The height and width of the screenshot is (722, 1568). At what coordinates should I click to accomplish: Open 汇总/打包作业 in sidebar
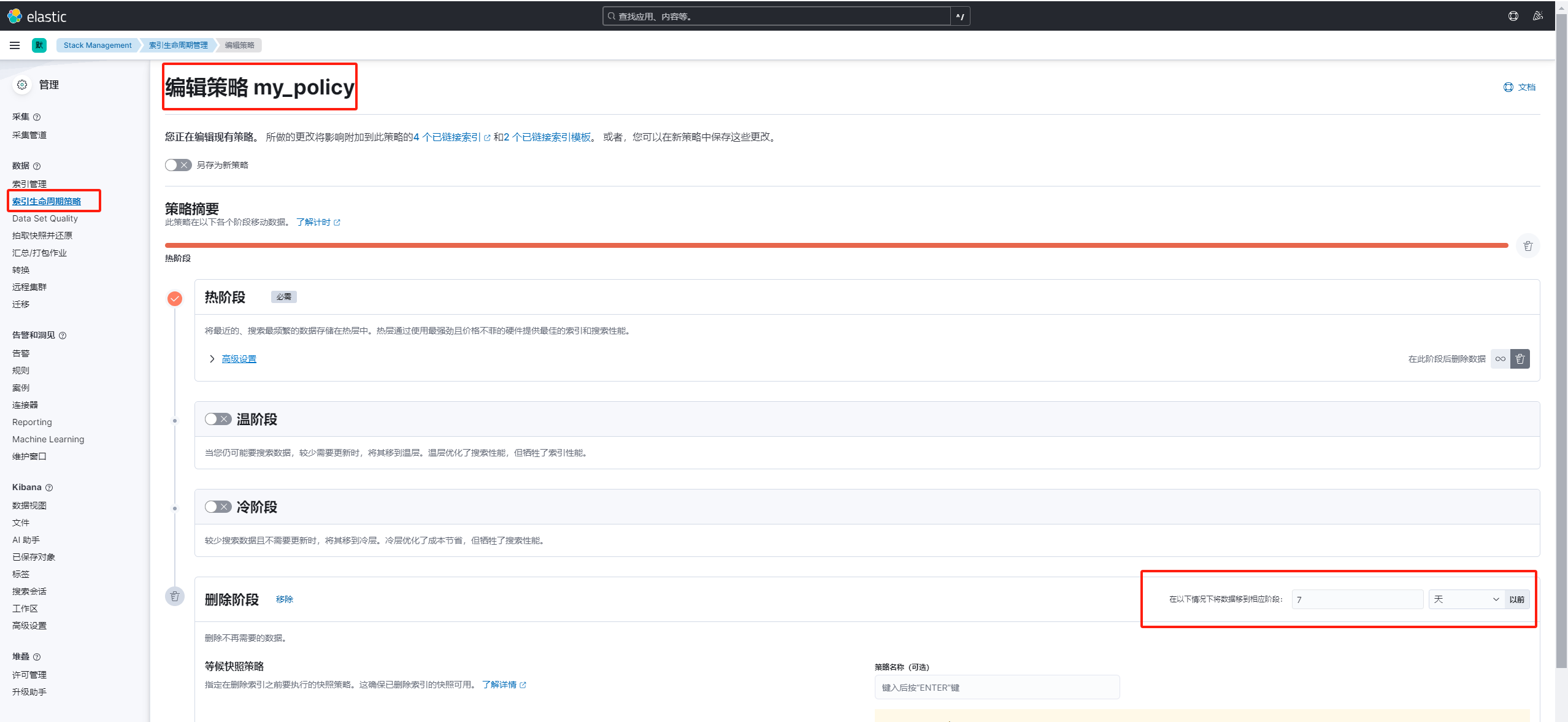[x=39, y=253]
